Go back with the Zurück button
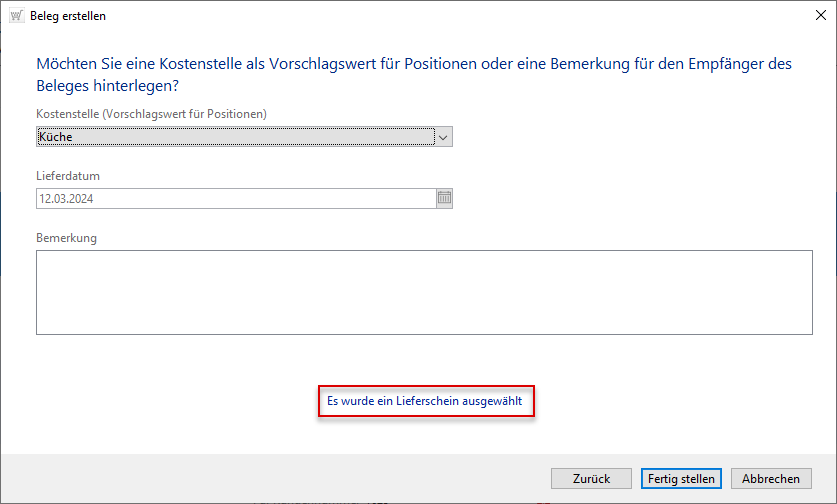 [591, 479]
